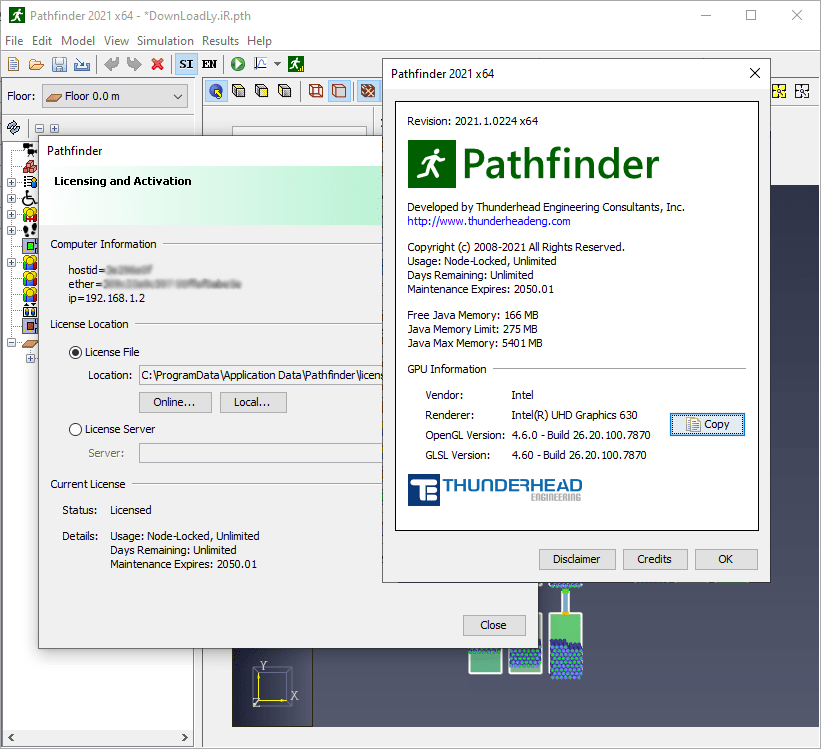Expand all tree nodes with plus icon
Image resolution: width=821 pixels, height=749 pixels.
54,128
